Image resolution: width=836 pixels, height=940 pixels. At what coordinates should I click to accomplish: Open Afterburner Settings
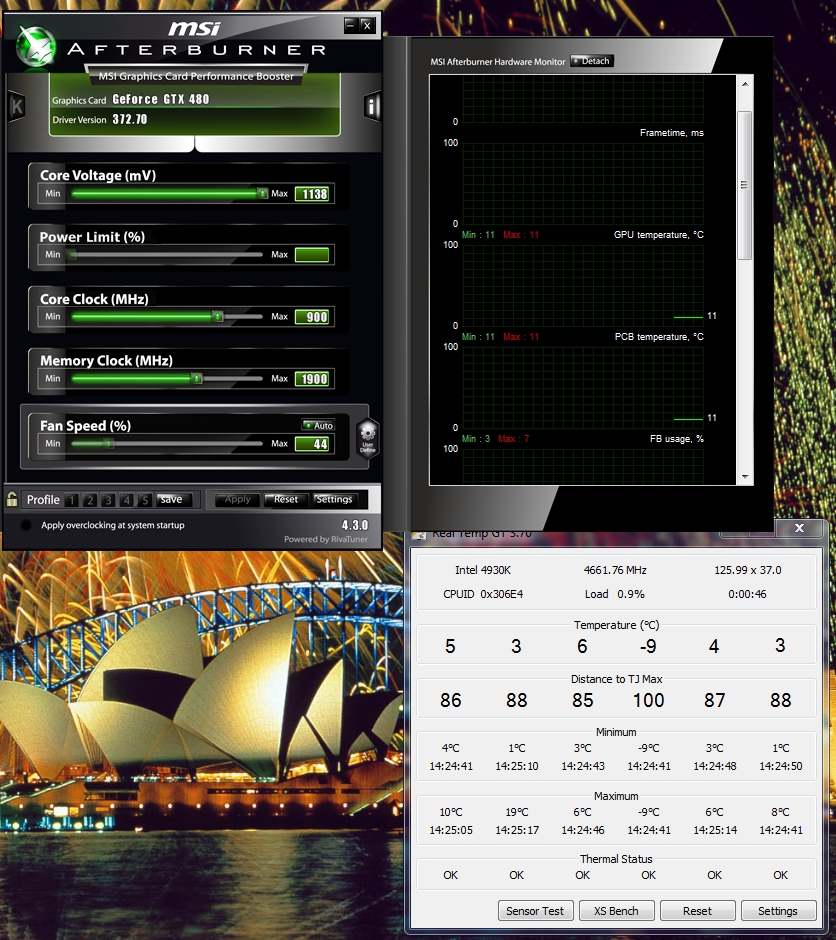click(334, 499)
